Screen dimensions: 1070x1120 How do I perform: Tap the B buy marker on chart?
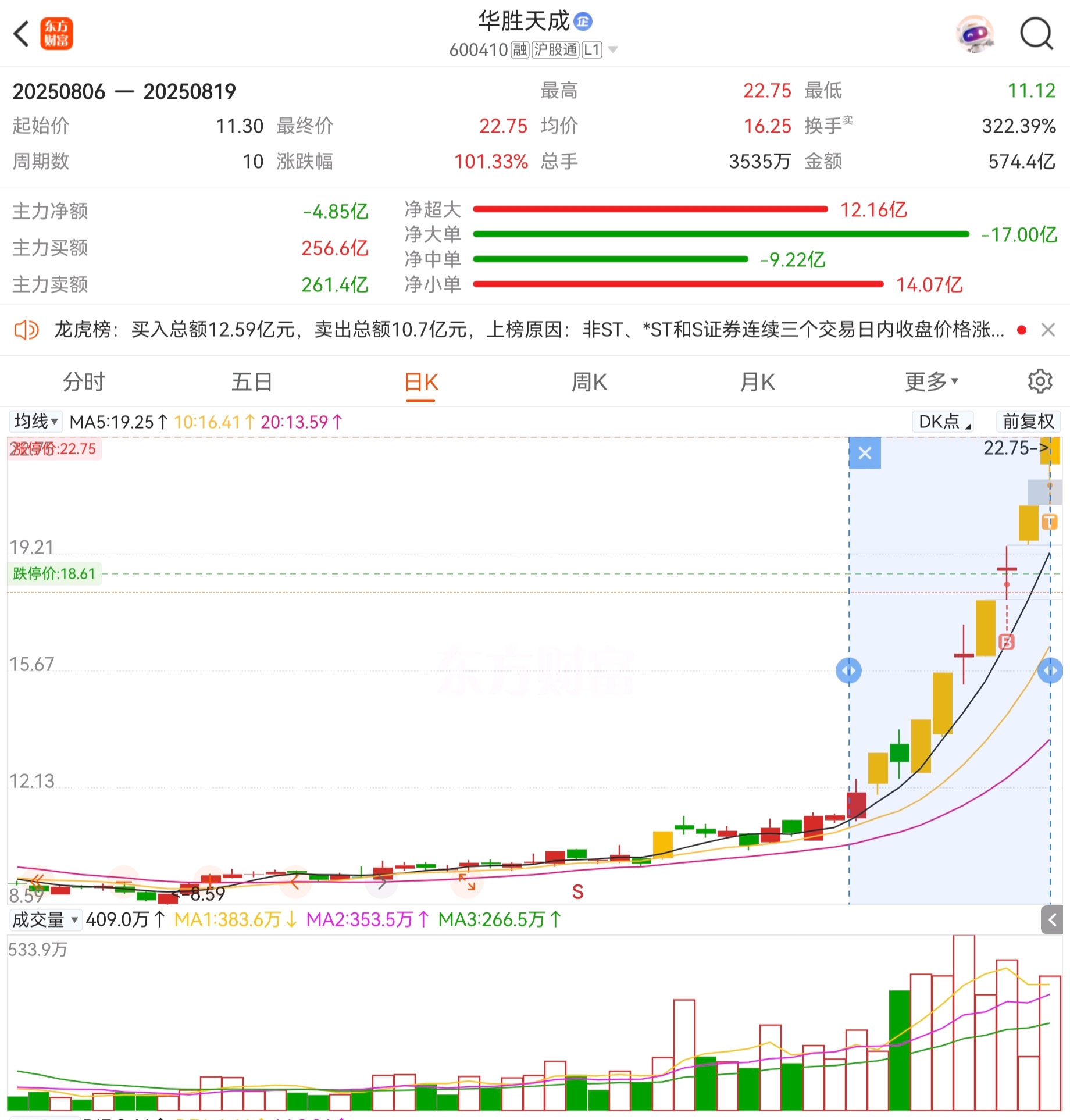[1006, 642]
